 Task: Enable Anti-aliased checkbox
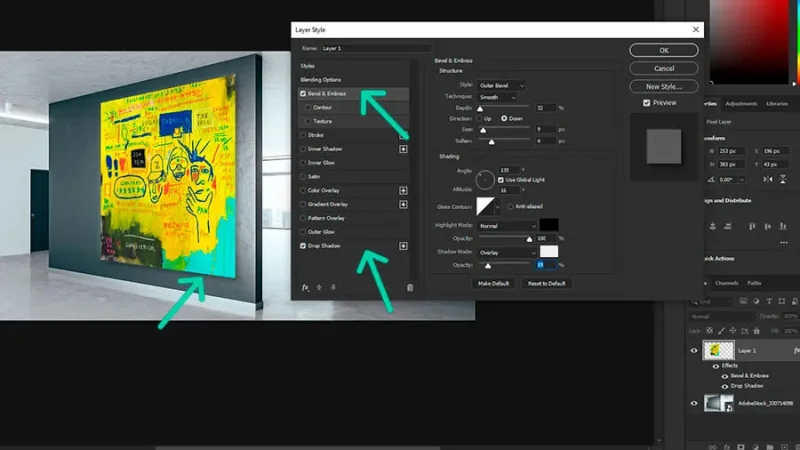(510, 207)
